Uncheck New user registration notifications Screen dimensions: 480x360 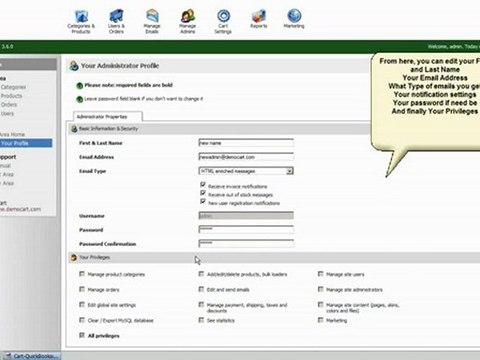203,201
